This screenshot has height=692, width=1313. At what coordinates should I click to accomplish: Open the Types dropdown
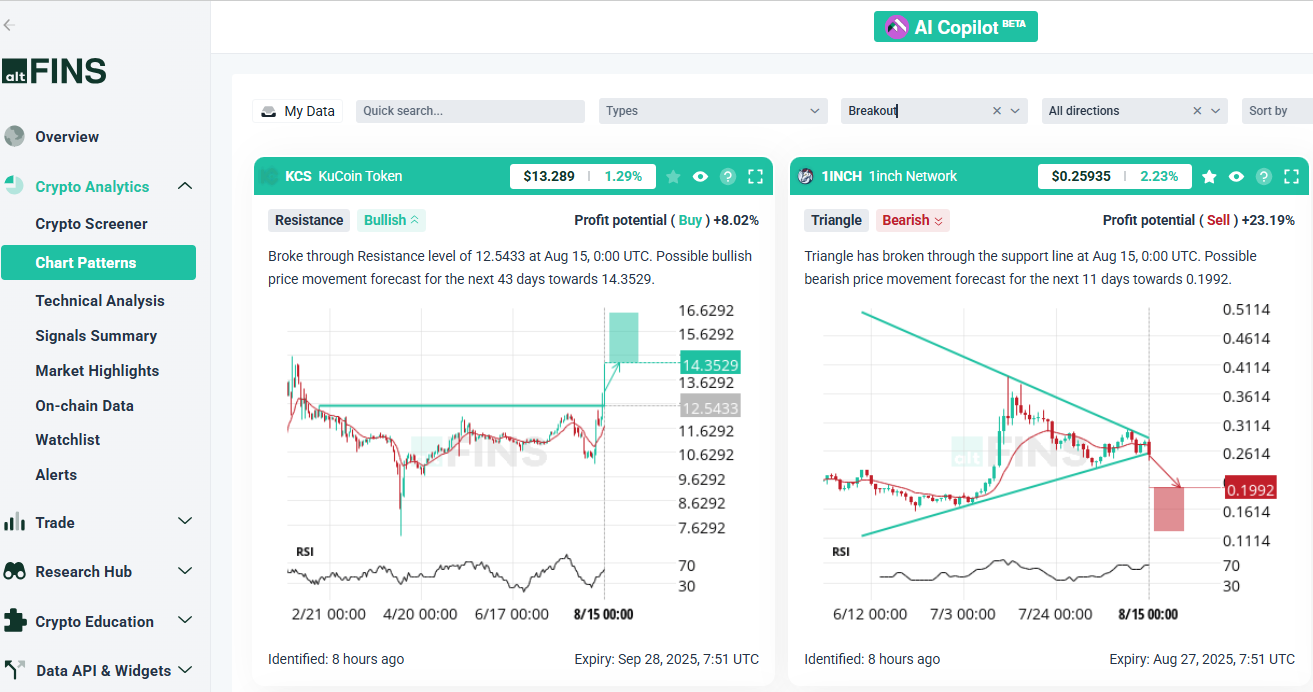(713, 111)
